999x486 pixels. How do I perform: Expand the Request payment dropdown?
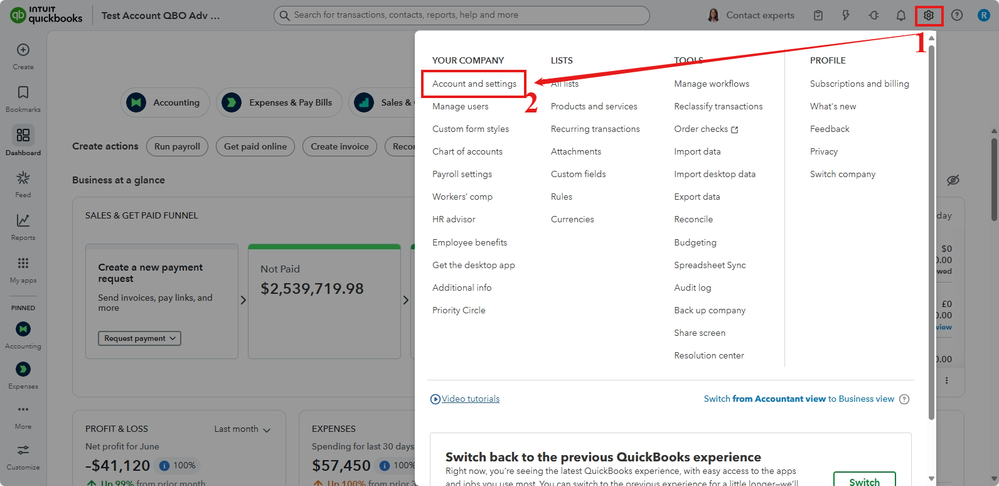(140, 338)
